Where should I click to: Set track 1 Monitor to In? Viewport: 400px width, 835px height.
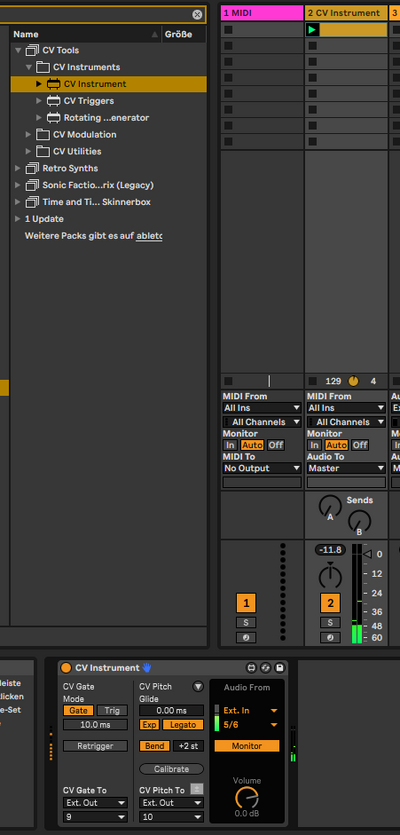pos(230,445)
